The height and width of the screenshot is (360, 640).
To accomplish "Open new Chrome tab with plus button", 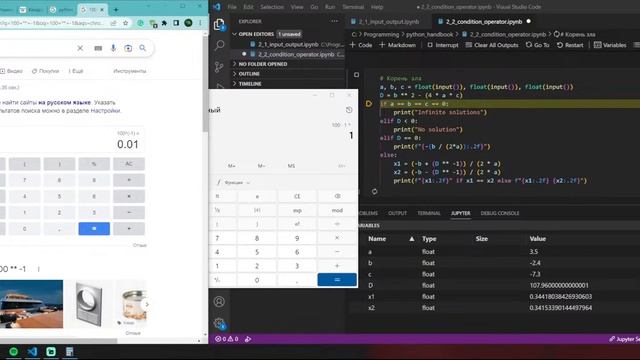I will (116, 9).
